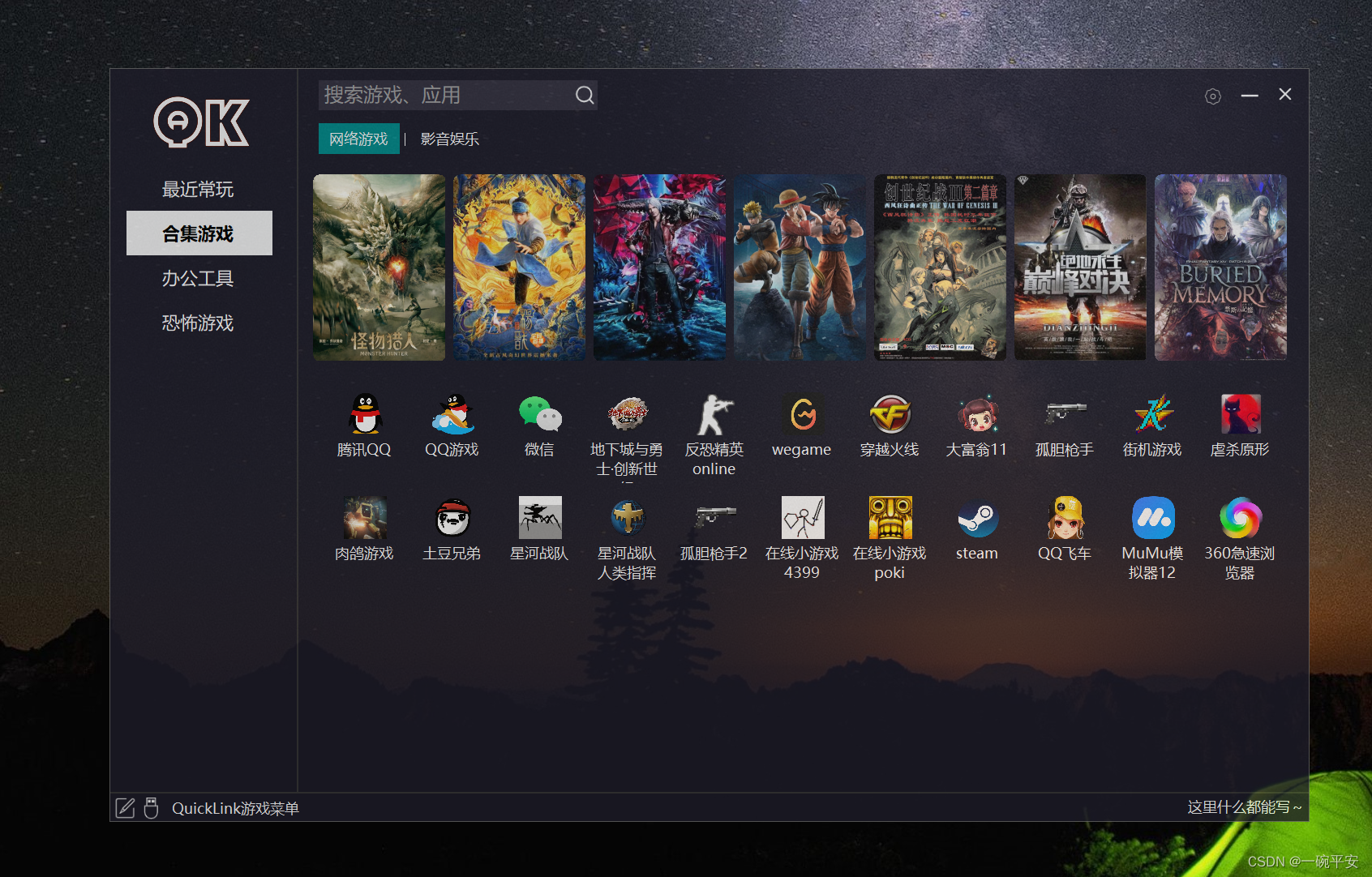The image size is (1372, 877).
Task: Open the yellow 新神榜 杨戬 poster
Action: [519, 267]
